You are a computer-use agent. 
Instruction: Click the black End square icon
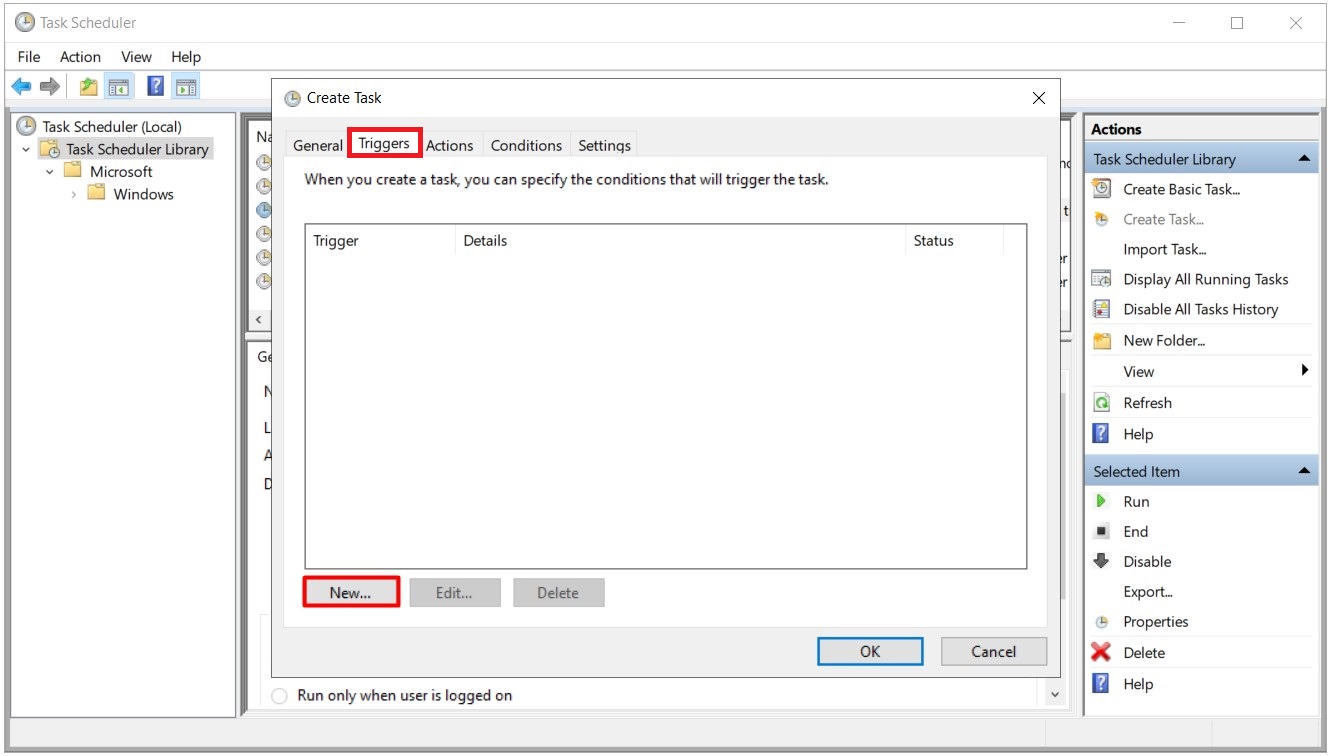[1101, 531]
